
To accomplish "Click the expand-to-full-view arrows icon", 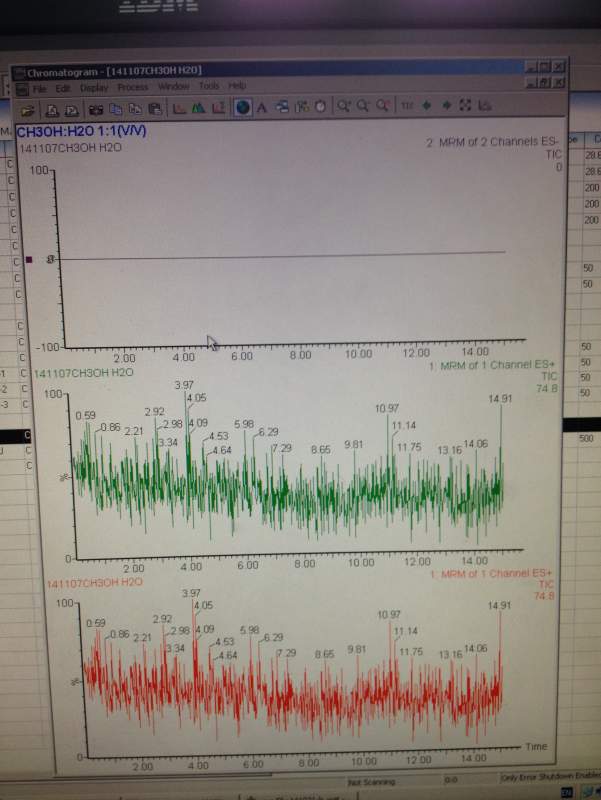I will tap(465, 105).
